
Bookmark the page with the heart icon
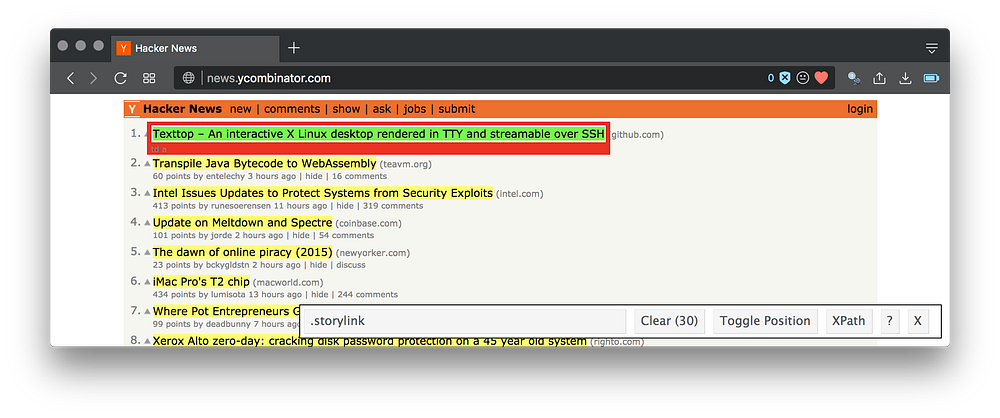[x=821, y=78]
